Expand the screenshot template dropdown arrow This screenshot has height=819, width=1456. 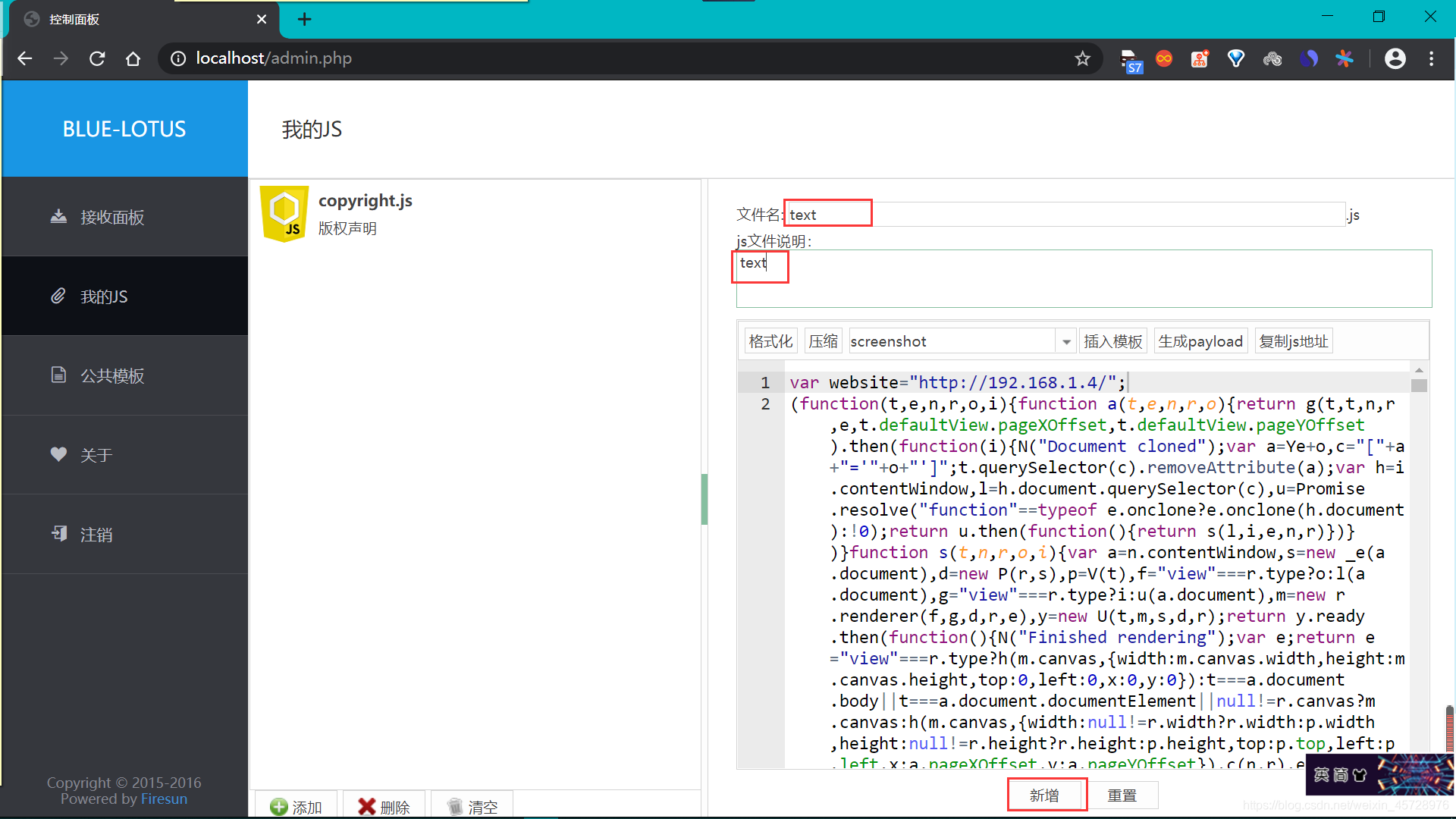pyautogui.click(x=1066, y=342)
